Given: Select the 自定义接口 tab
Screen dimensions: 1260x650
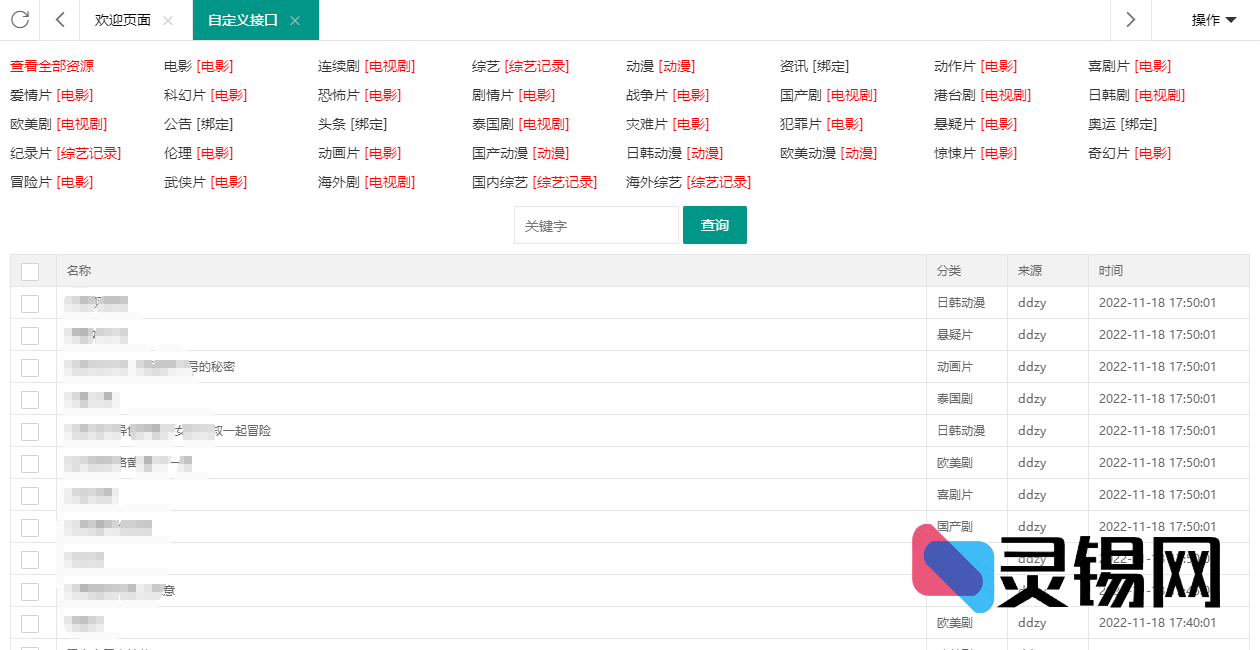Looking at the screenshot, I should point(242,20).
